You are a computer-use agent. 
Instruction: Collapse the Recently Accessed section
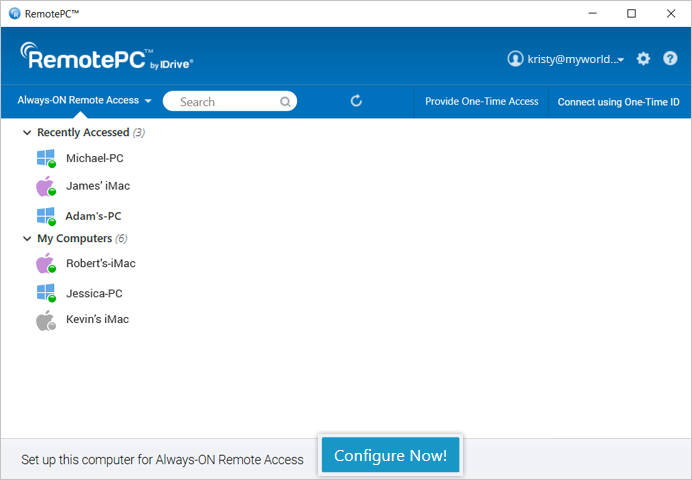[27, 132]
